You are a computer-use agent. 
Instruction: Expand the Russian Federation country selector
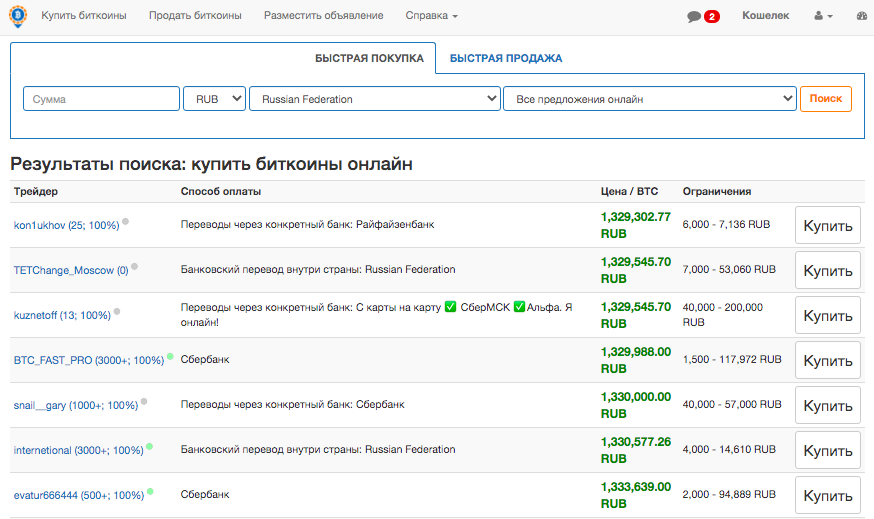click(x=374, y=99)
